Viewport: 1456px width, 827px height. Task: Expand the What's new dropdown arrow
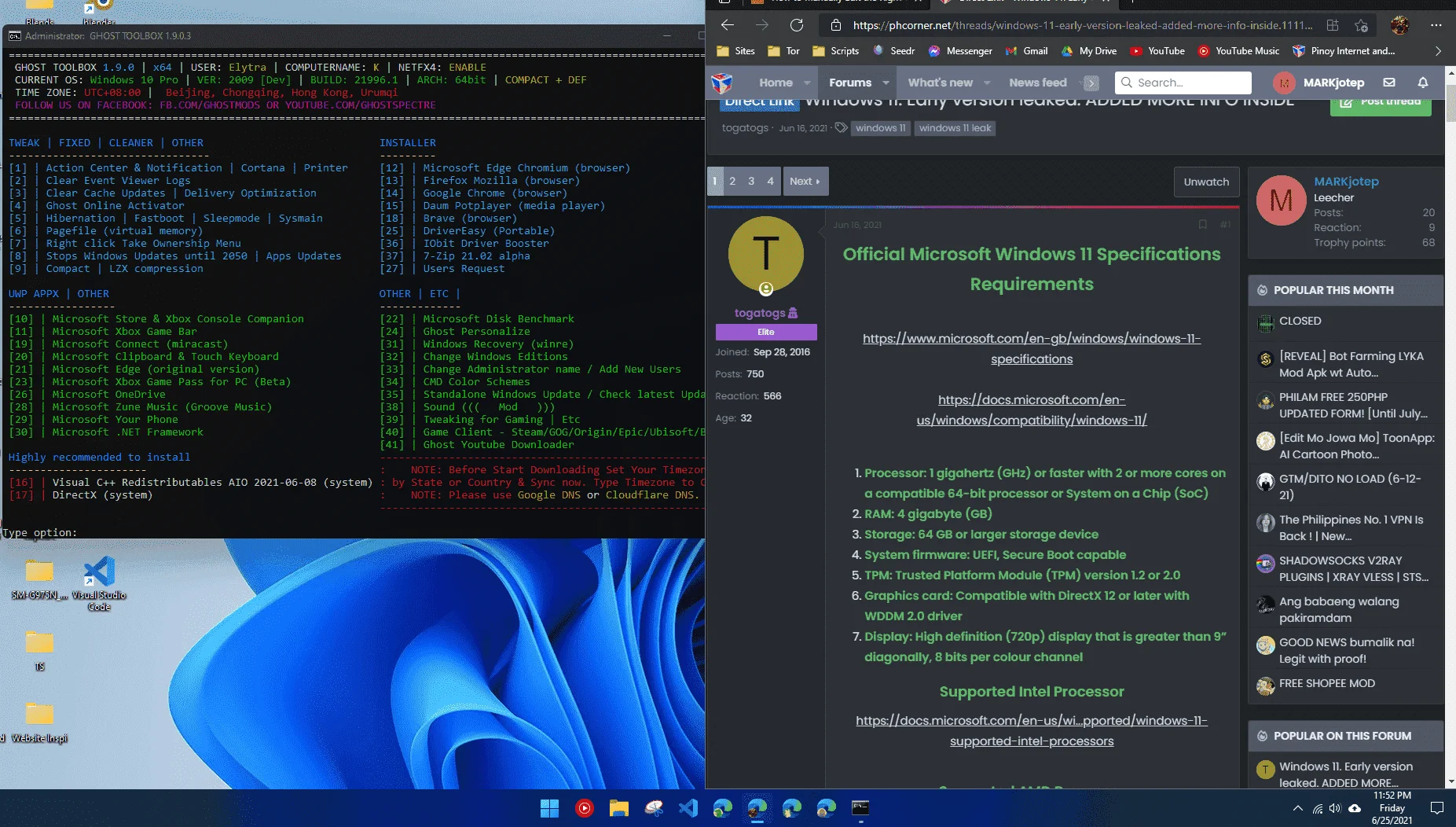point(987,83)
